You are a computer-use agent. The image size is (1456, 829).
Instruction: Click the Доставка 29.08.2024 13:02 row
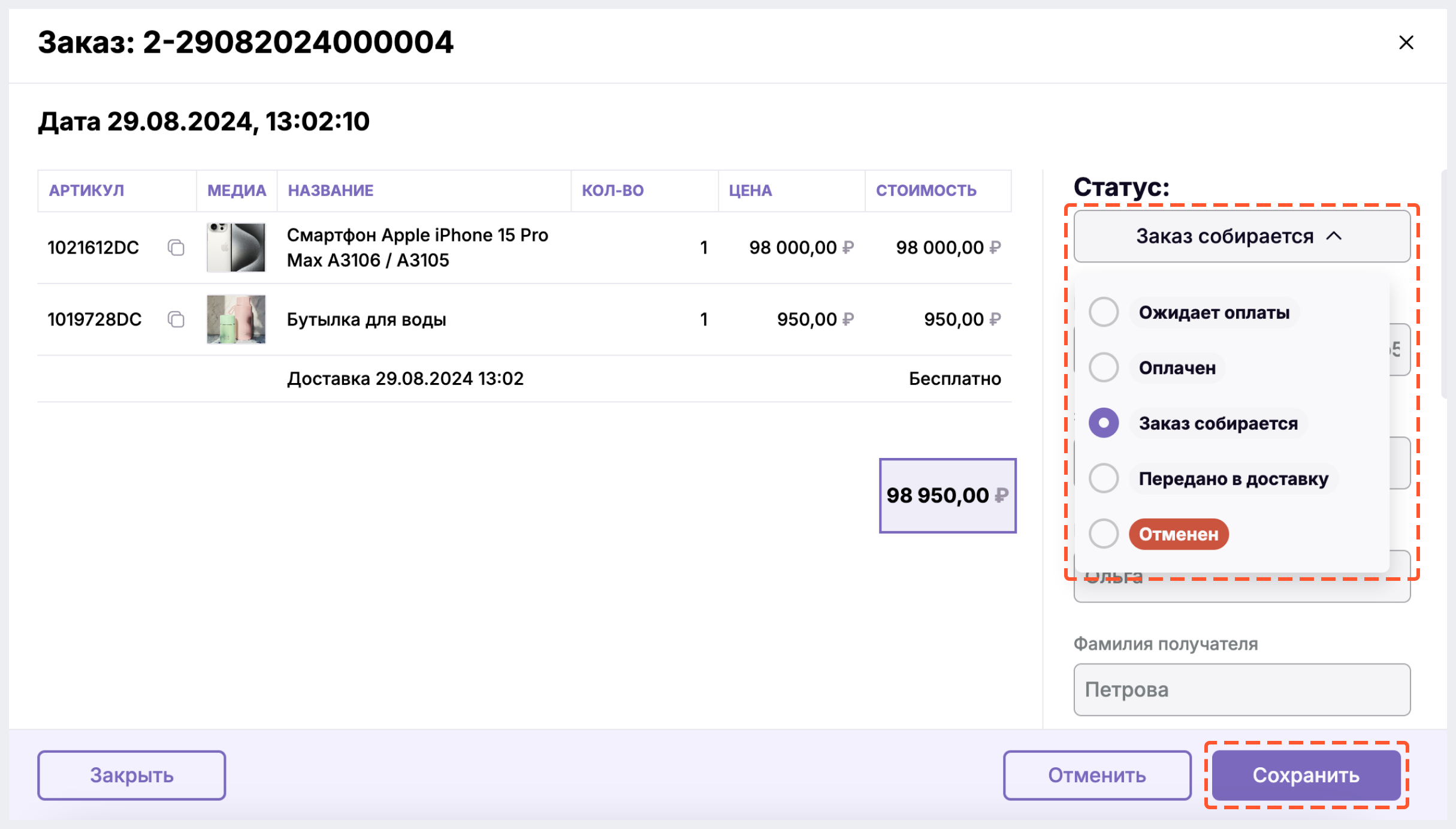(x=524, y=379)
